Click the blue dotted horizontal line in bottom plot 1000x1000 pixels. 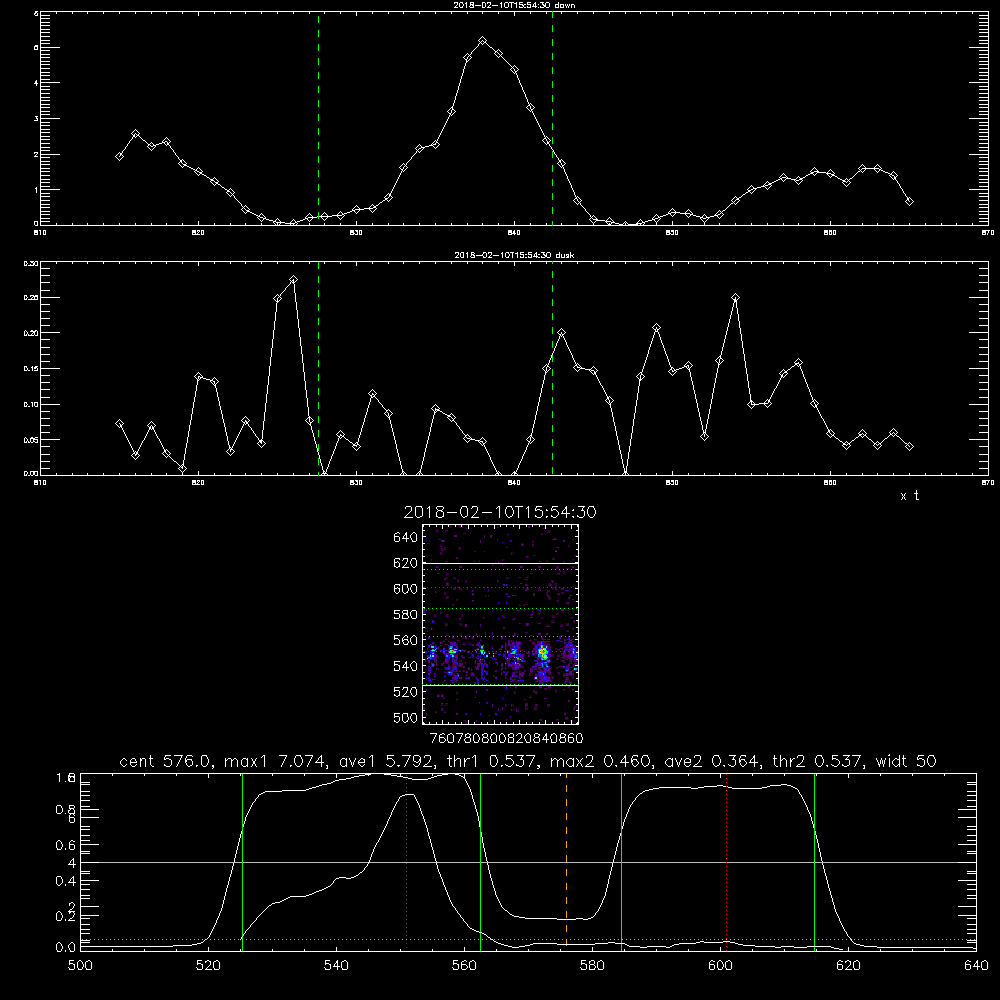528,939
